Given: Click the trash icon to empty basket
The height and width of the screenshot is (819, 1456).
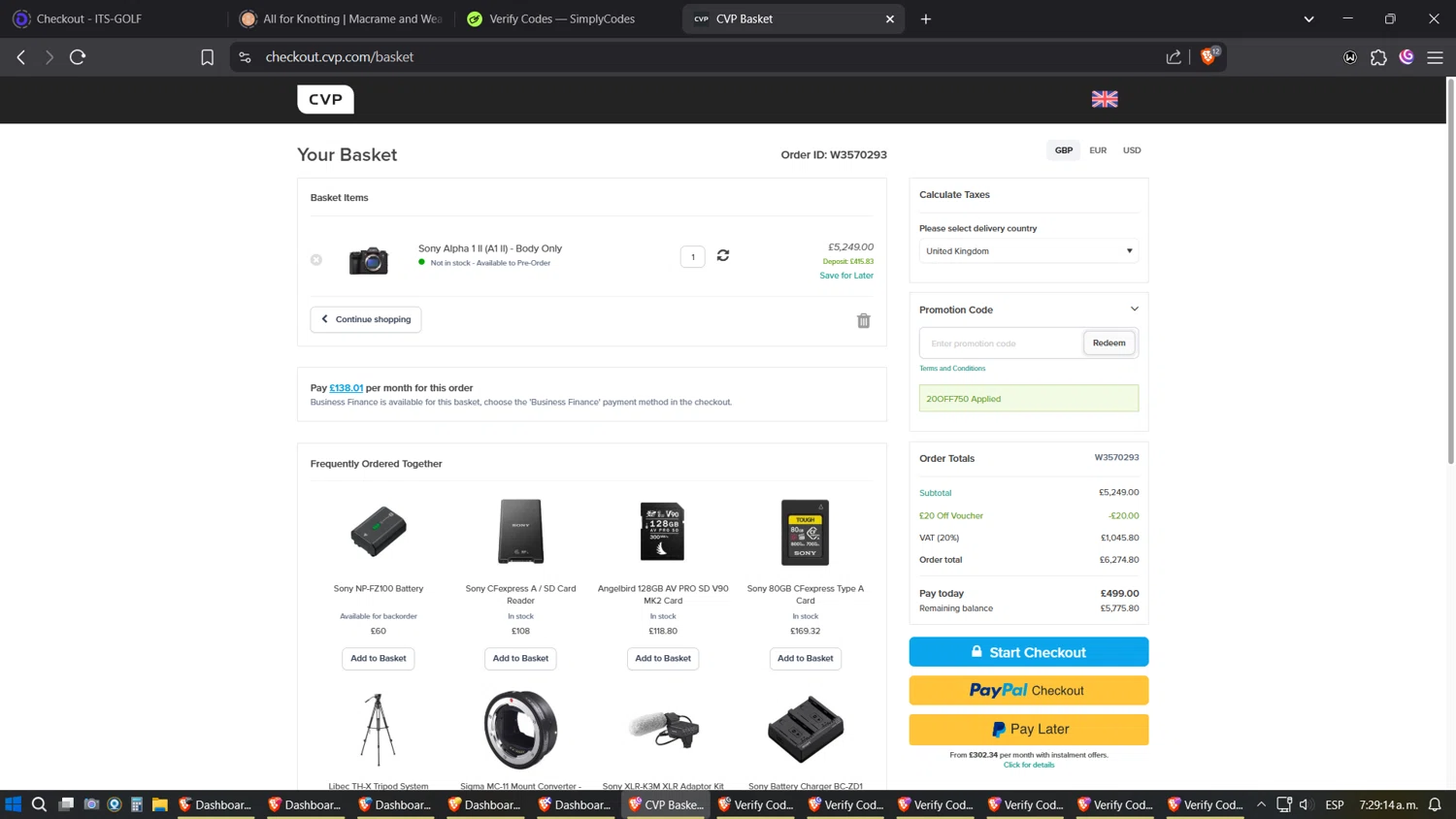Looking at the screenshot, I should click(x=864, y=320).
